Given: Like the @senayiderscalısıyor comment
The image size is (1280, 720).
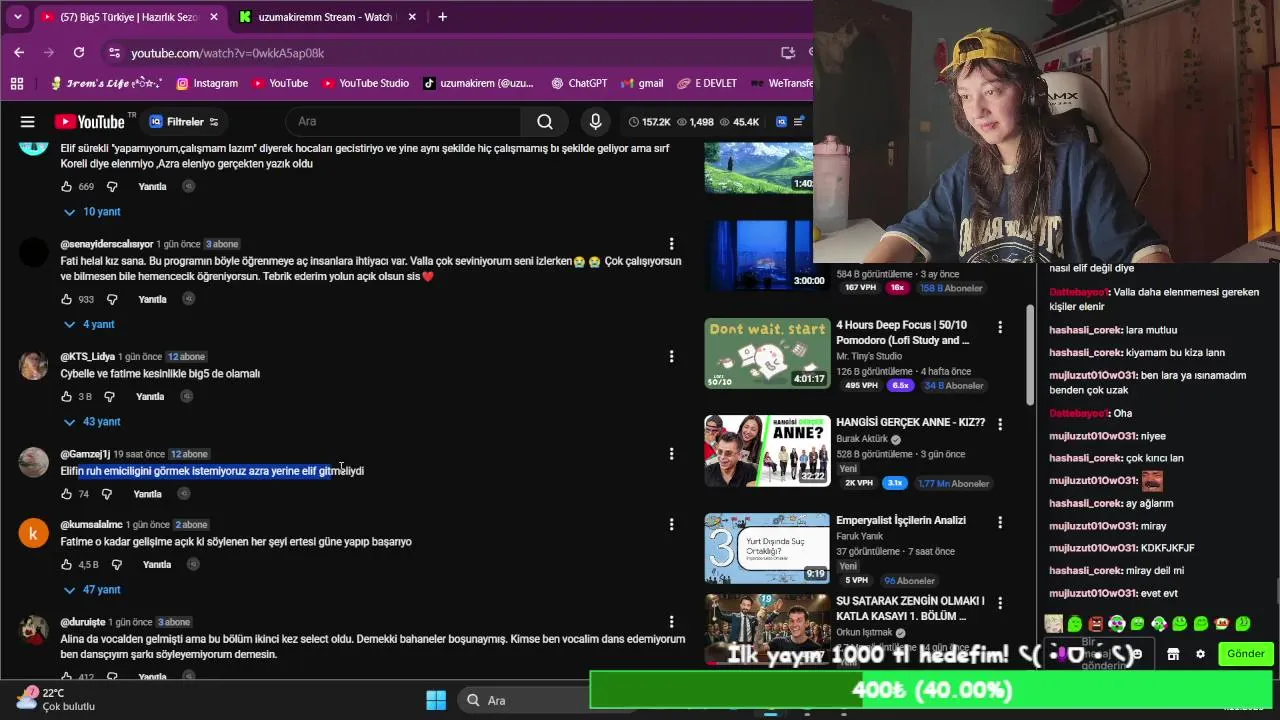Looking at the screenshot, I should [67, 299].
